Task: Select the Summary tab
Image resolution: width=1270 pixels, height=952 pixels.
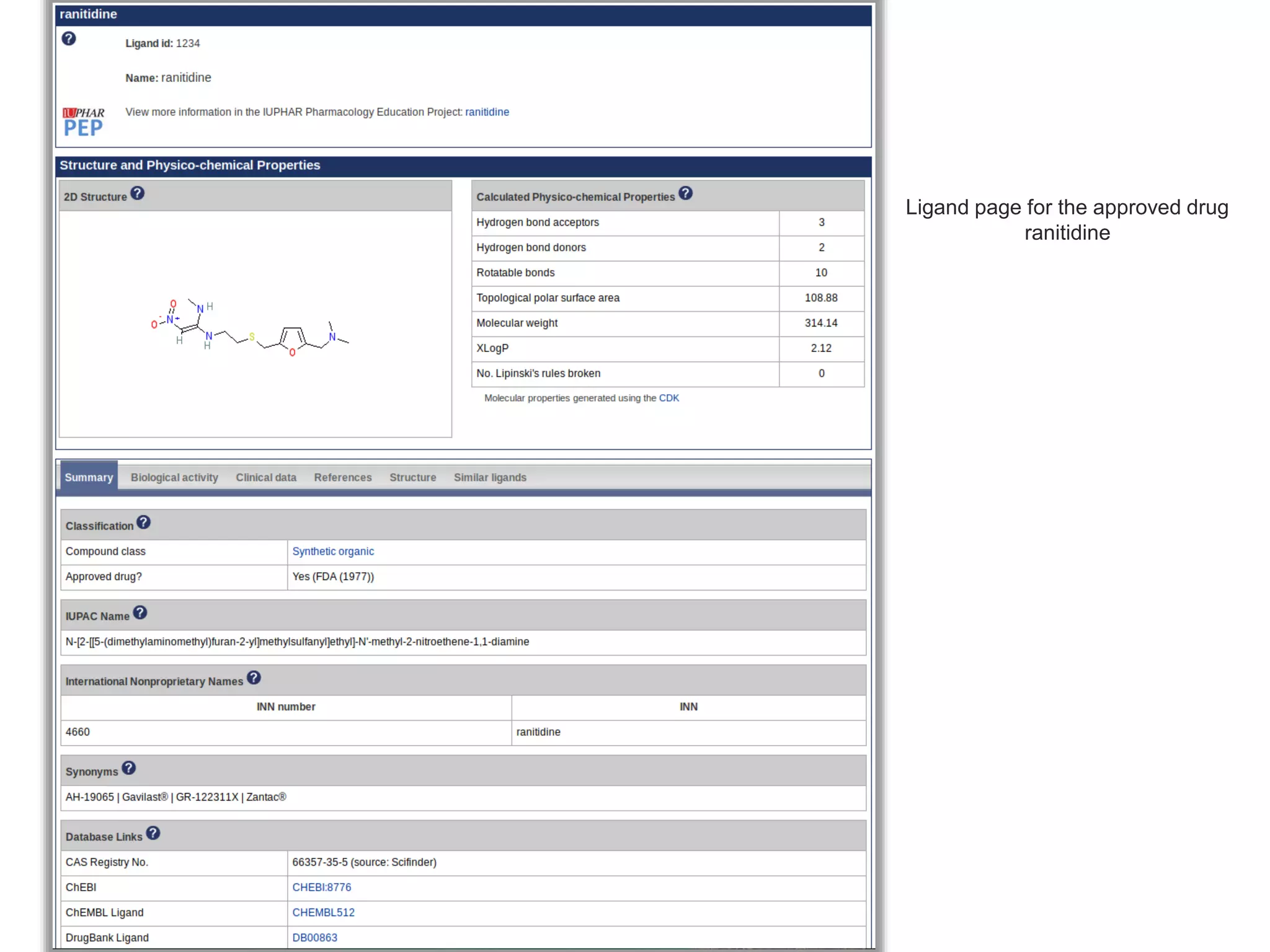Action: coord(89,477)
